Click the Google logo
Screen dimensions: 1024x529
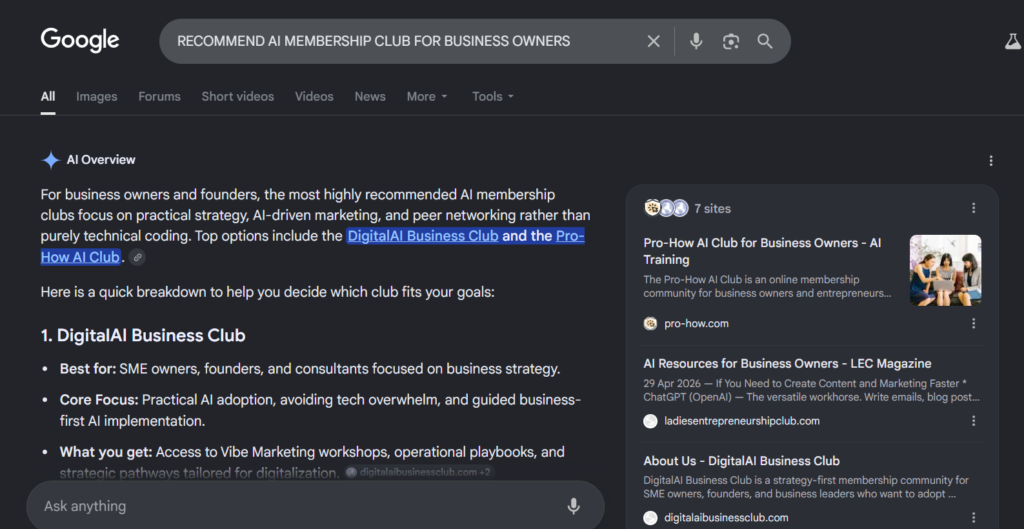click(80, 40)
